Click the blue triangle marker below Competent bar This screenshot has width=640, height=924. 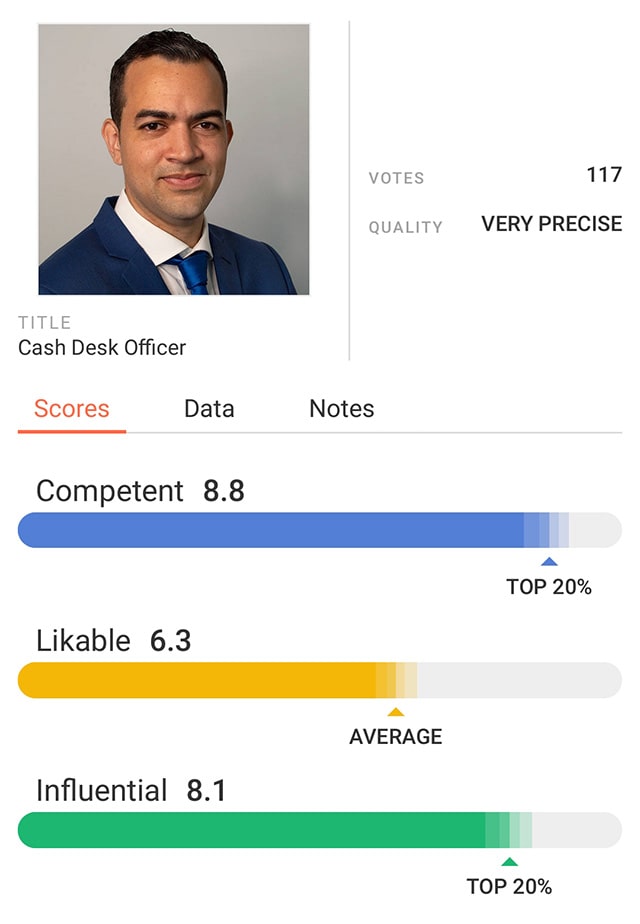coord(549,562)
